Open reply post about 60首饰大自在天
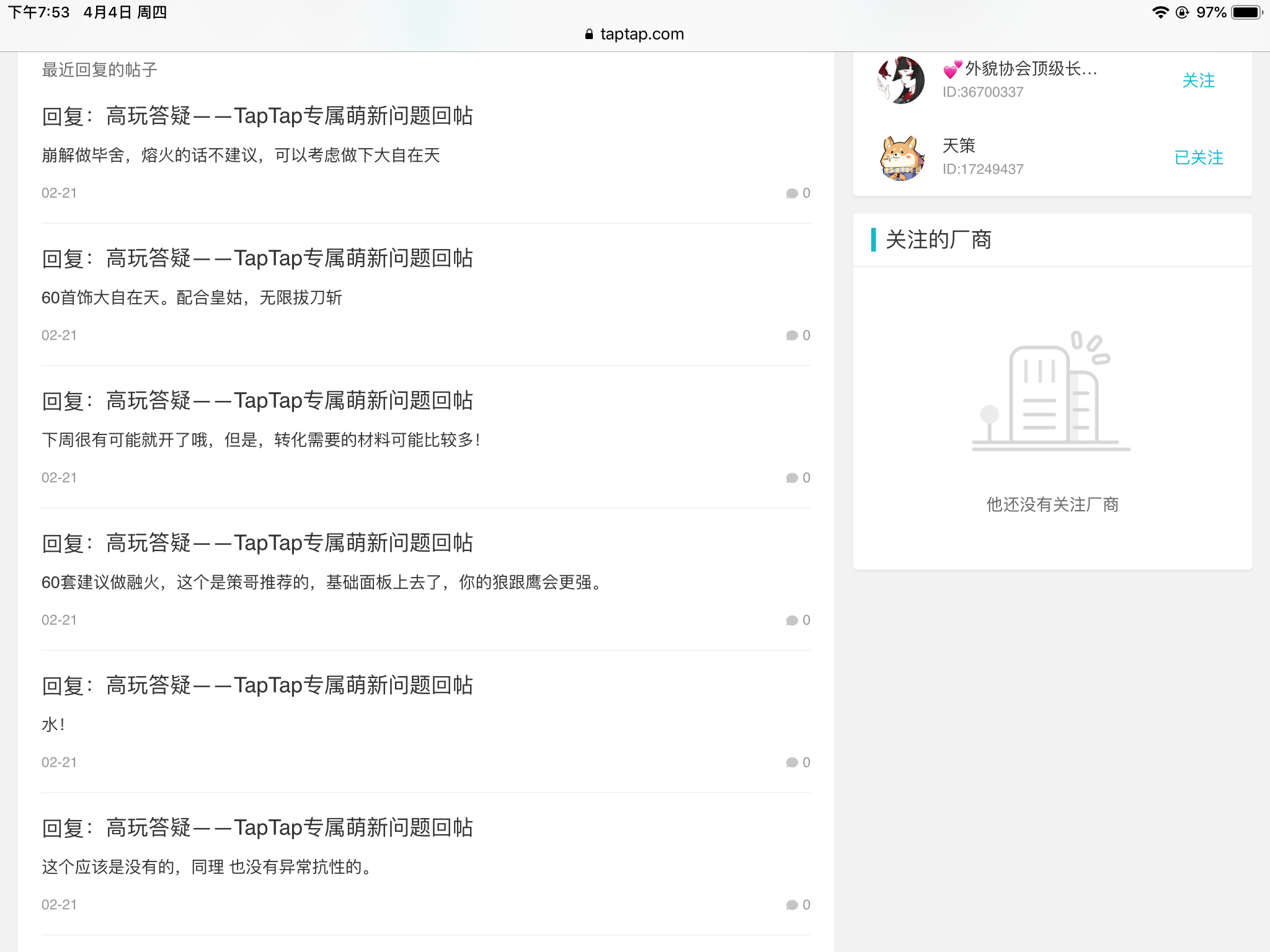Screen dimensions: 1270x952 coord(257,258)
